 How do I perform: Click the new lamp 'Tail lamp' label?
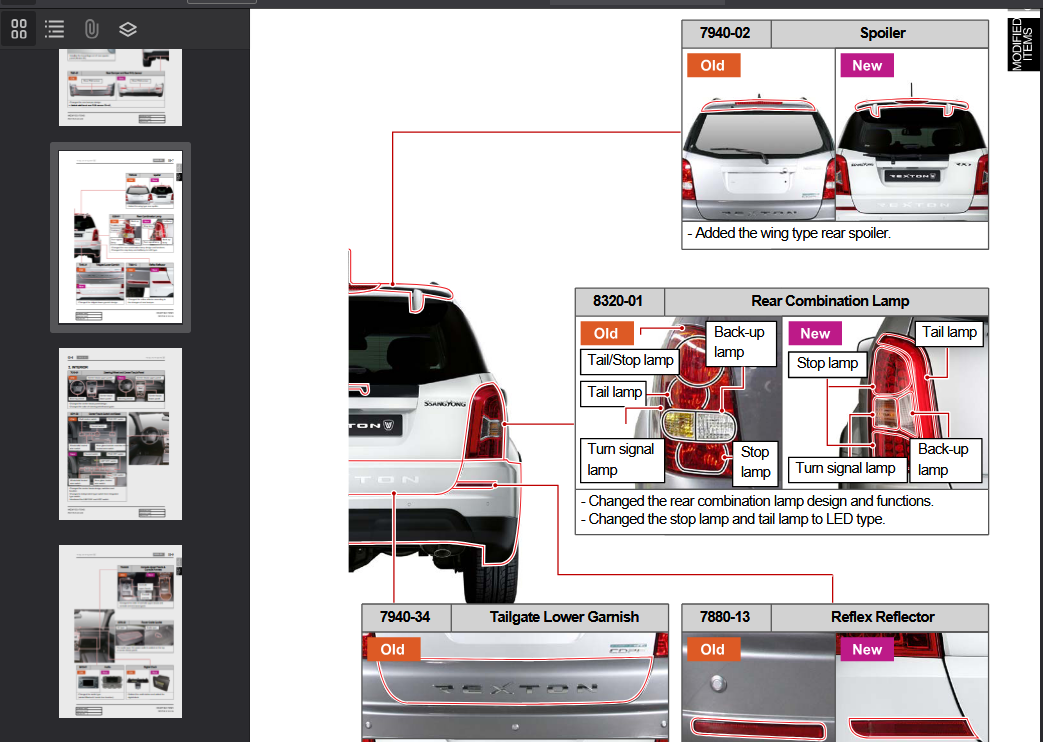tap(949, 332)
